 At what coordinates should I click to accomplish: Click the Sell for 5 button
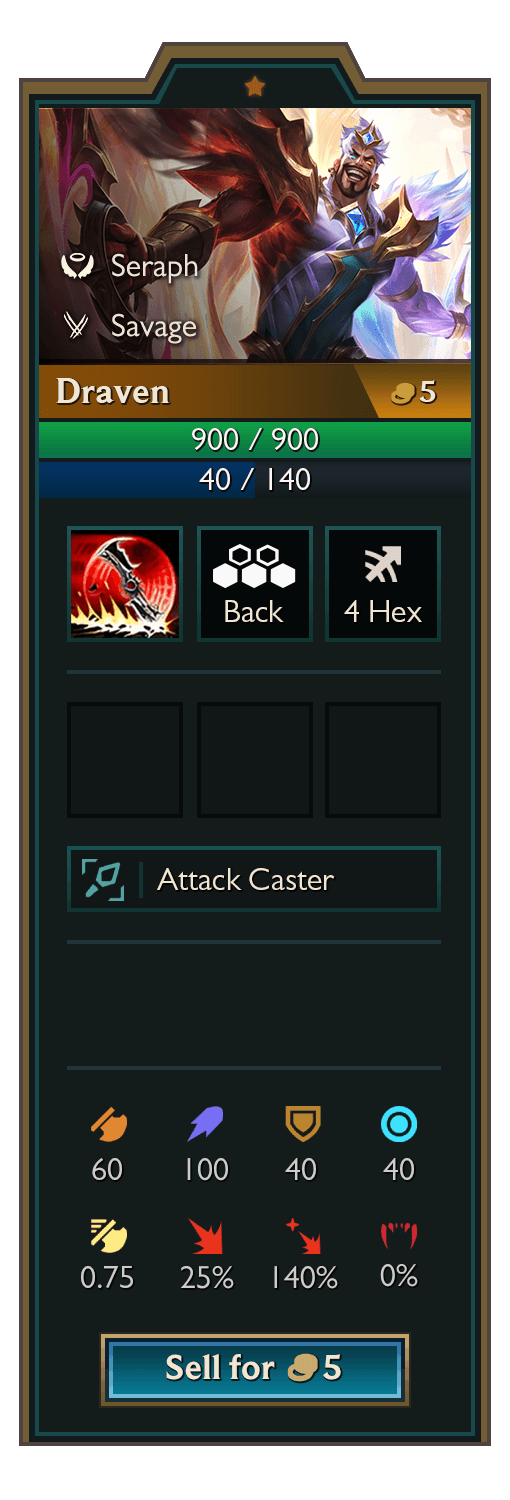[x=255, y=1369]
